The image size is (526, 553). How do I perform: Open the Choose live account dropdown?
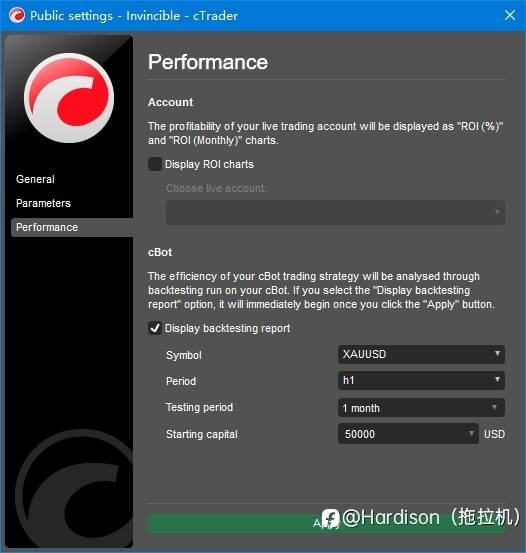pyautogui.click(x=335, y=212)
